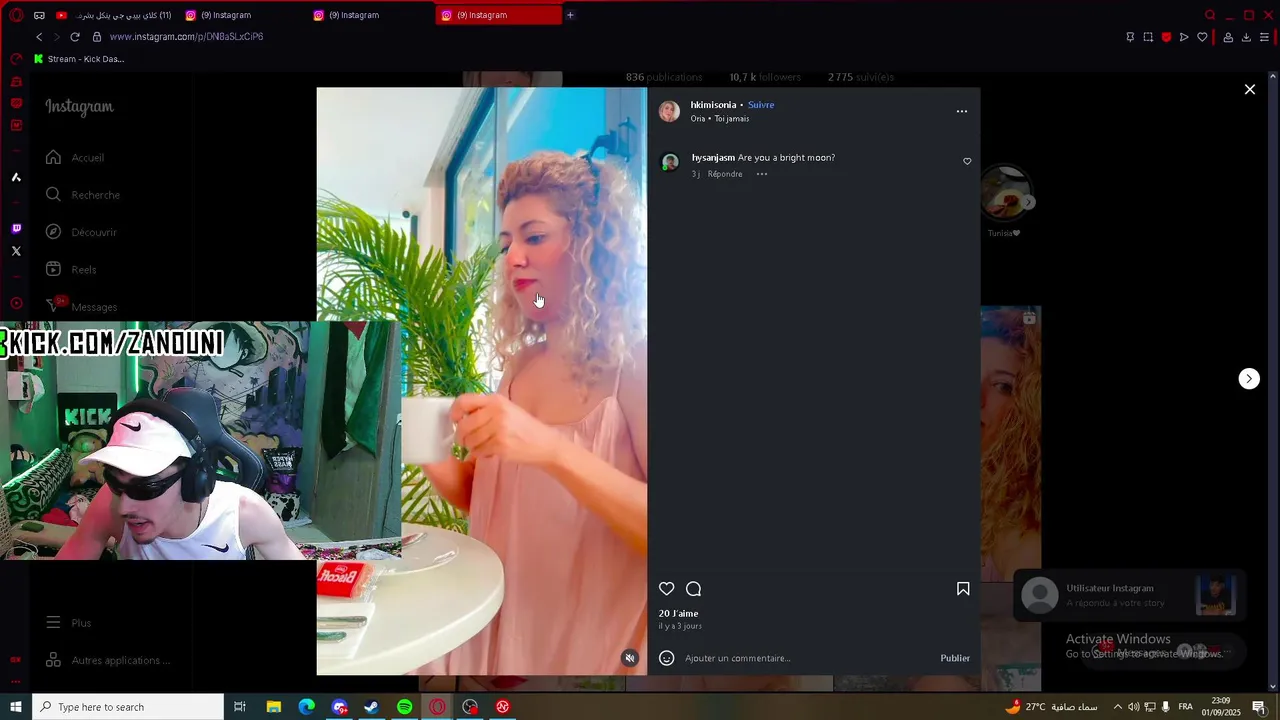Open hysanjasm's avatar in the comment
The width and height of the screenshot is (1280, 720).
coord(670,162)
